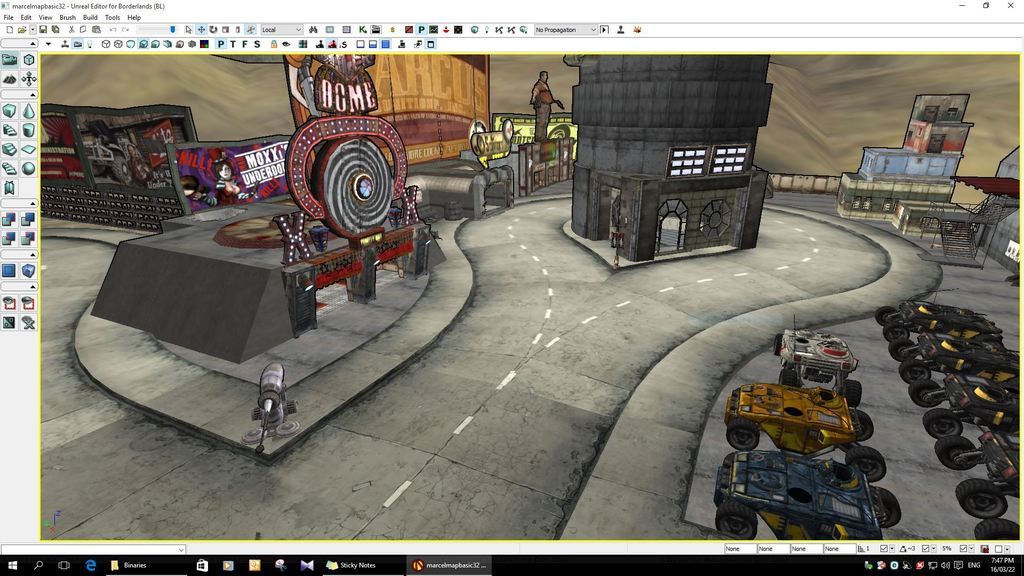This screenshot has width=1024, height=576.
Task: Create a Cone builder brush
Action: [x=29, y=111]
